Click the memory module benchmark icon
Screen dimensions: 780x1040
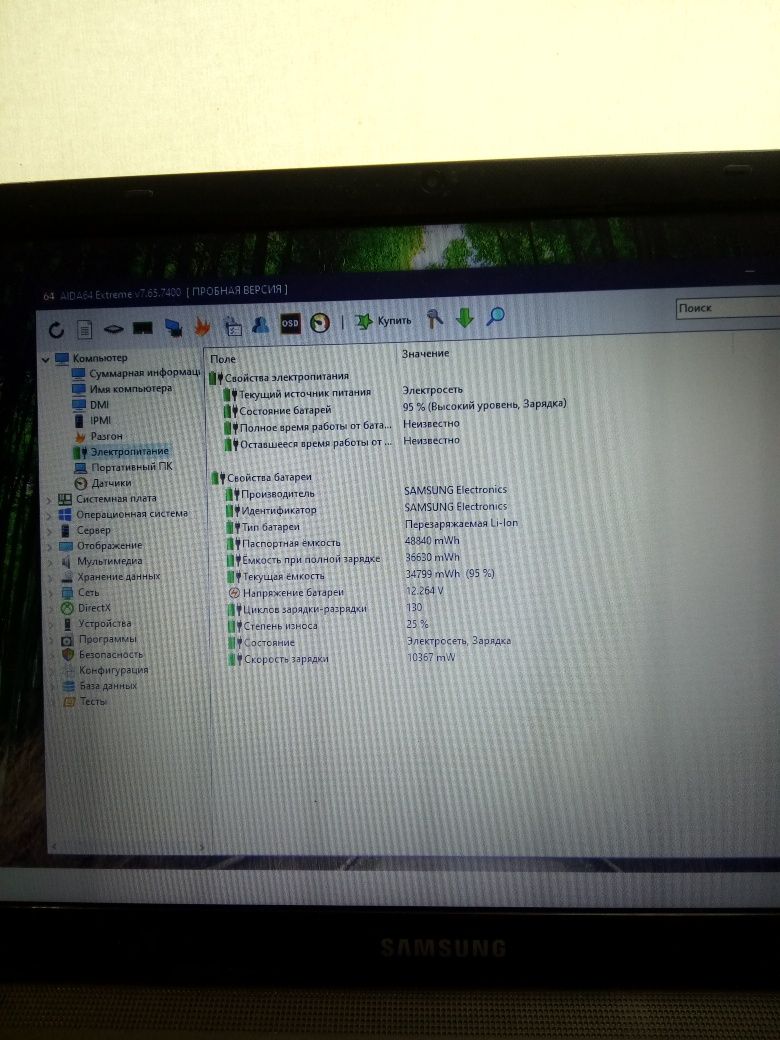(143, 328)
